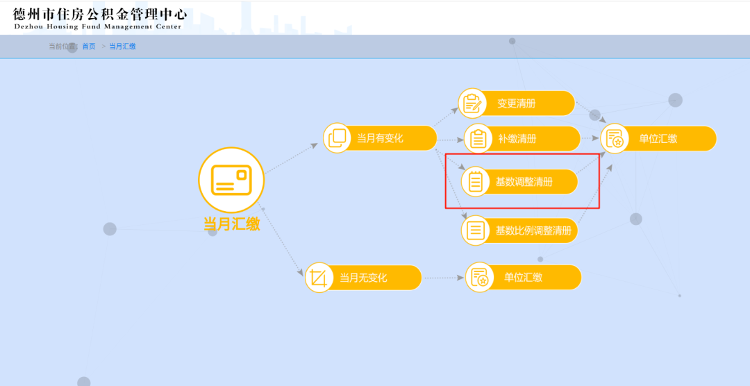Open the 基数比例调整清册 button
The image size is (750, 386).
pyautogui.click(x=519, y=231)
